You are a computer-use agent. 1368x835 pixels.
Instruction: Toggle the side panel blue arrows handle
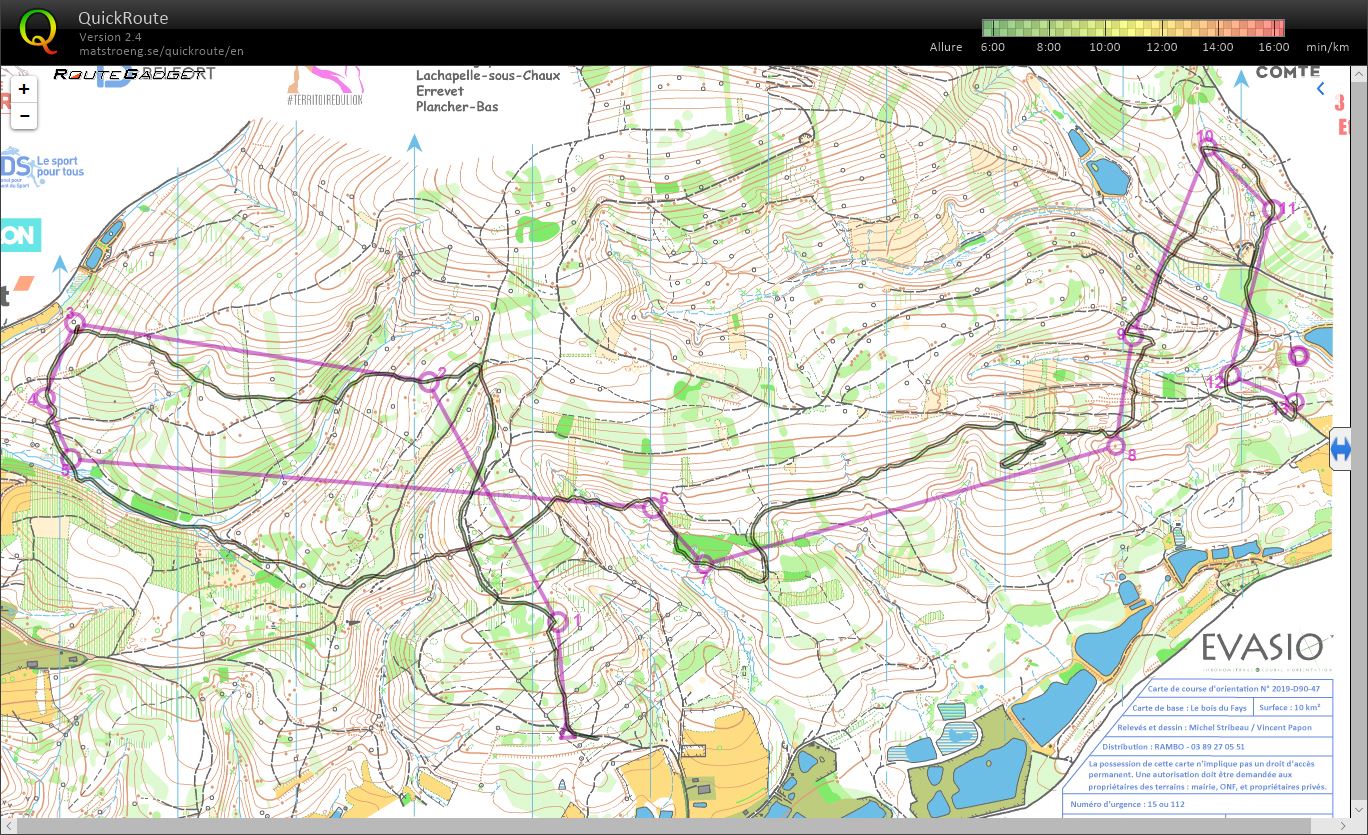(1342, 450)
